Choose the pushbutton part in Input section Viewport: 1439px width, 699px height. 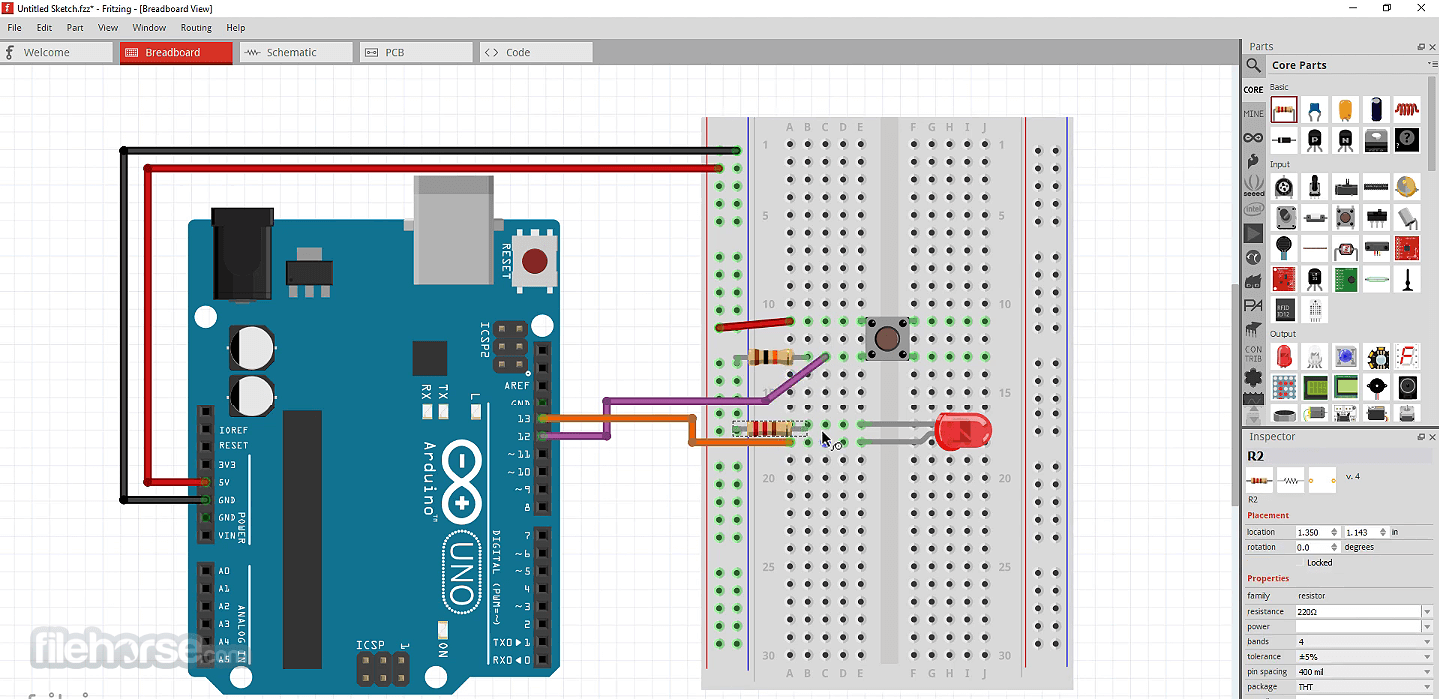click(1346, 217)
